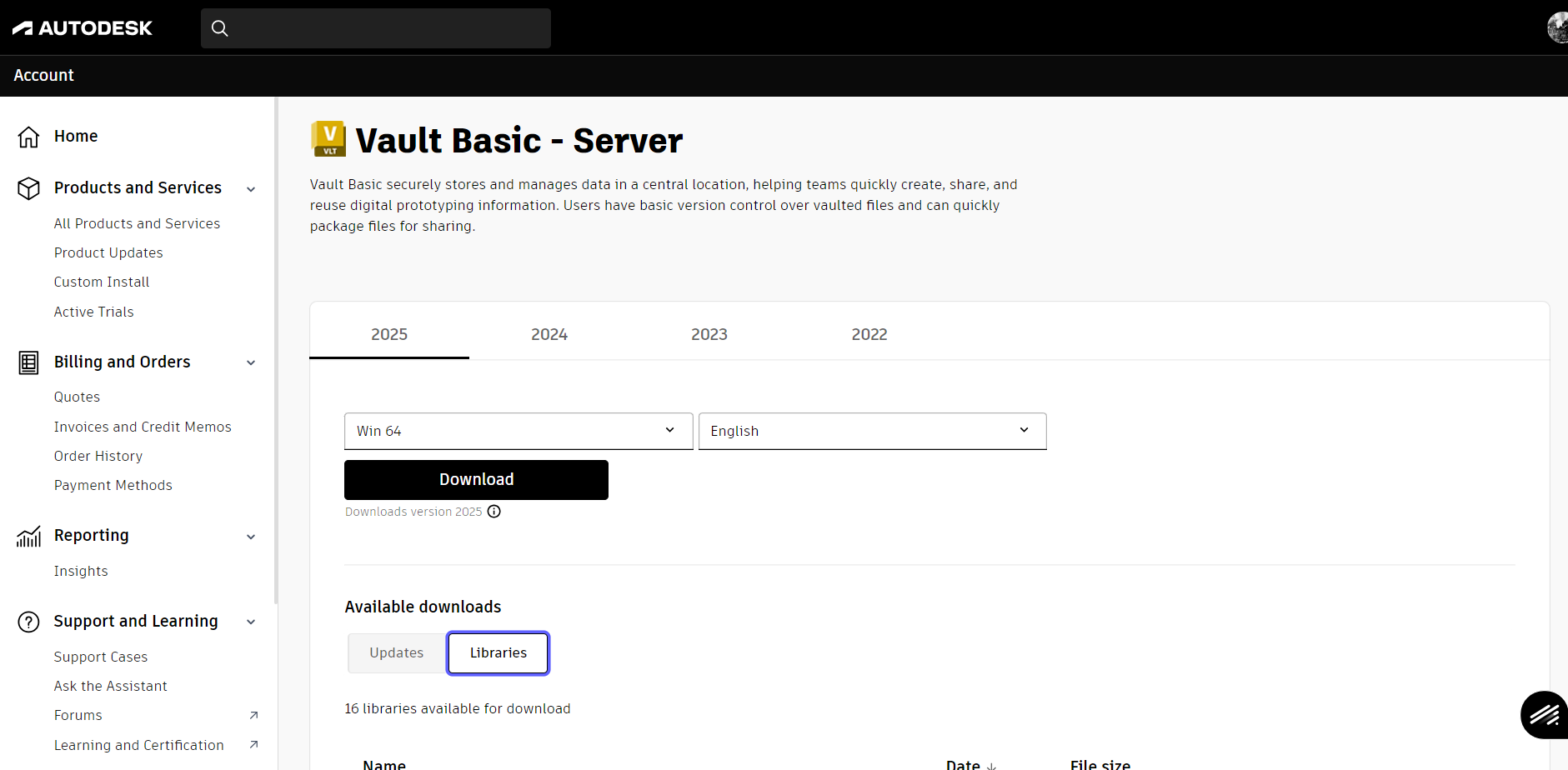
Task: Click the search magnifier icon
Action: [x=220, y=28]
